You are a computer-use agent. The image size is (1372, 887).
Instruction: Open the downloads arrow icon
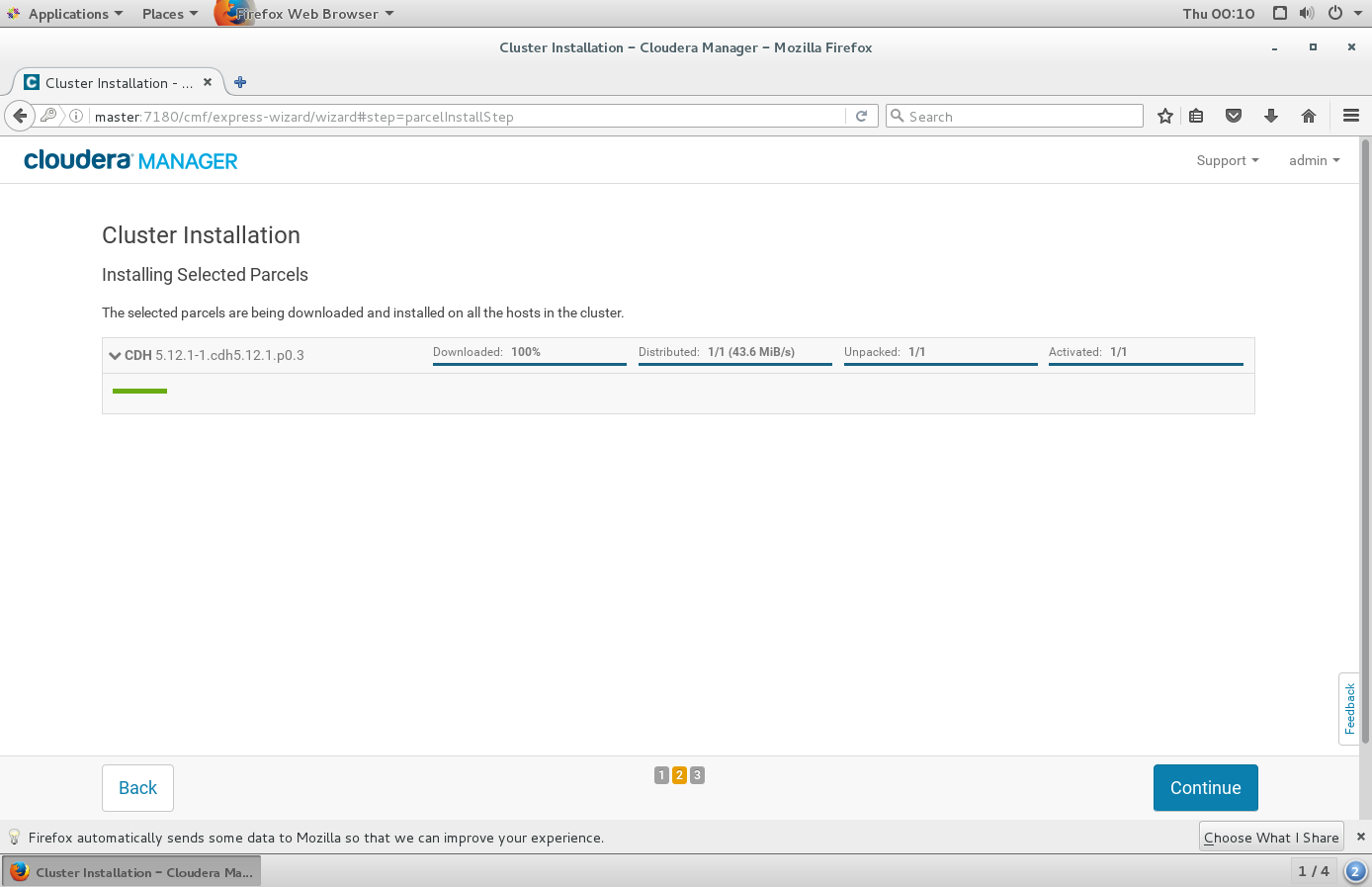coord(1271,116)
